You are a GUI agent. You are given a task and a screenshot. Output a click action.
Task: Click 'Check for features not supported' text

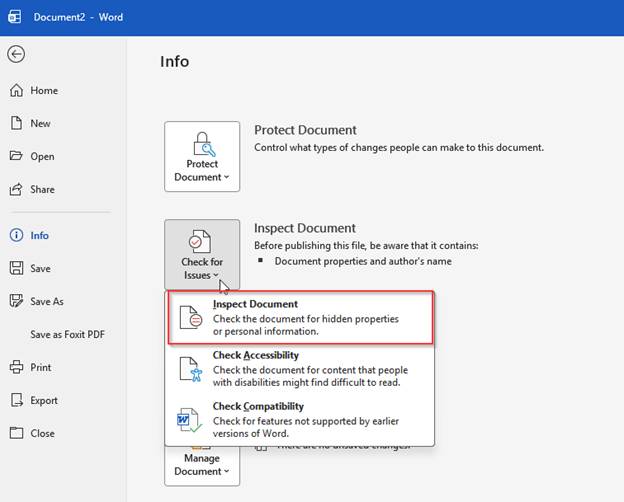click(306, 421)
